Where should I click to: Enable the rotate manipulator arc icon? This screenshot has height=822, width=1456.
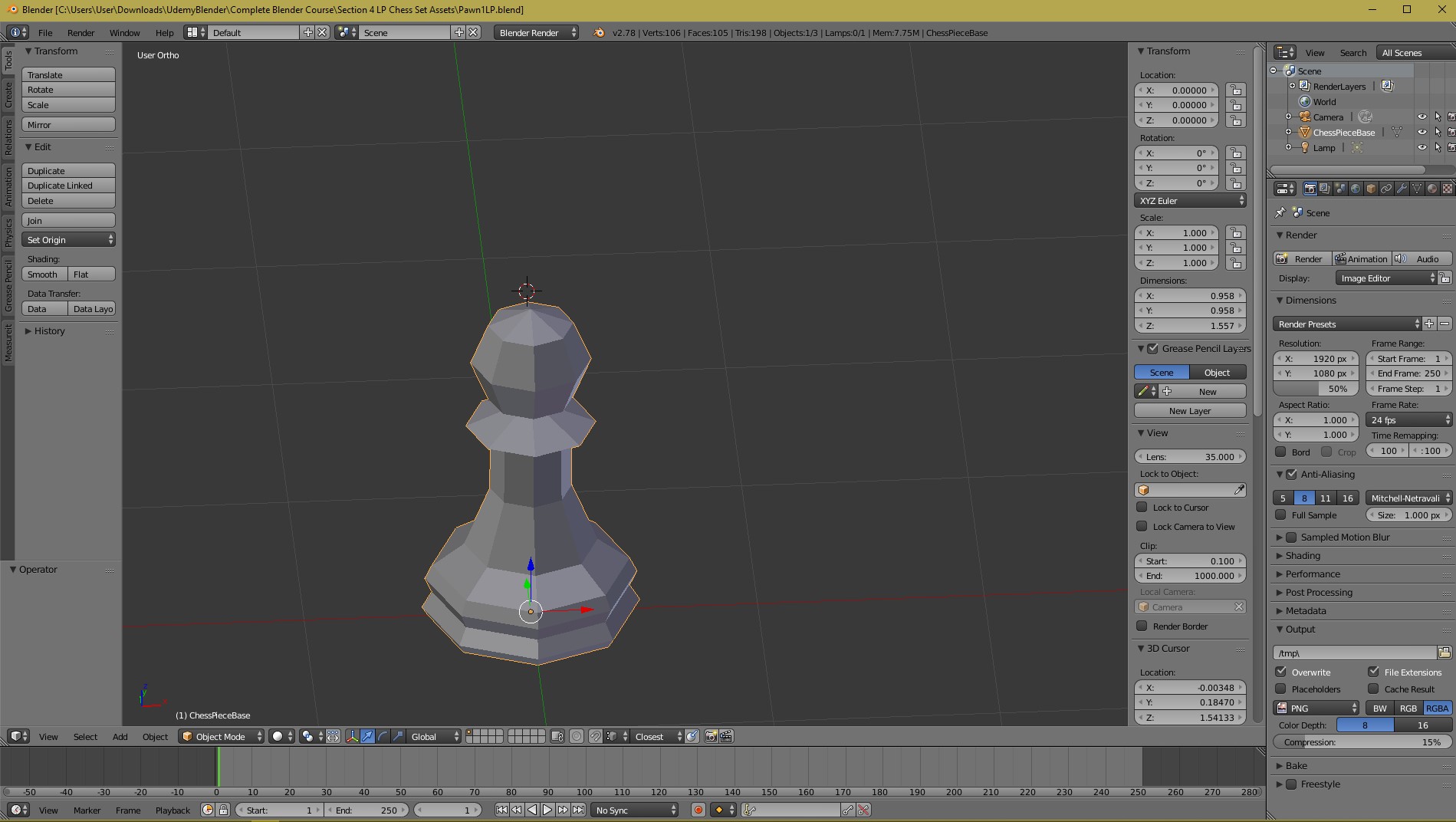[383, 736]
